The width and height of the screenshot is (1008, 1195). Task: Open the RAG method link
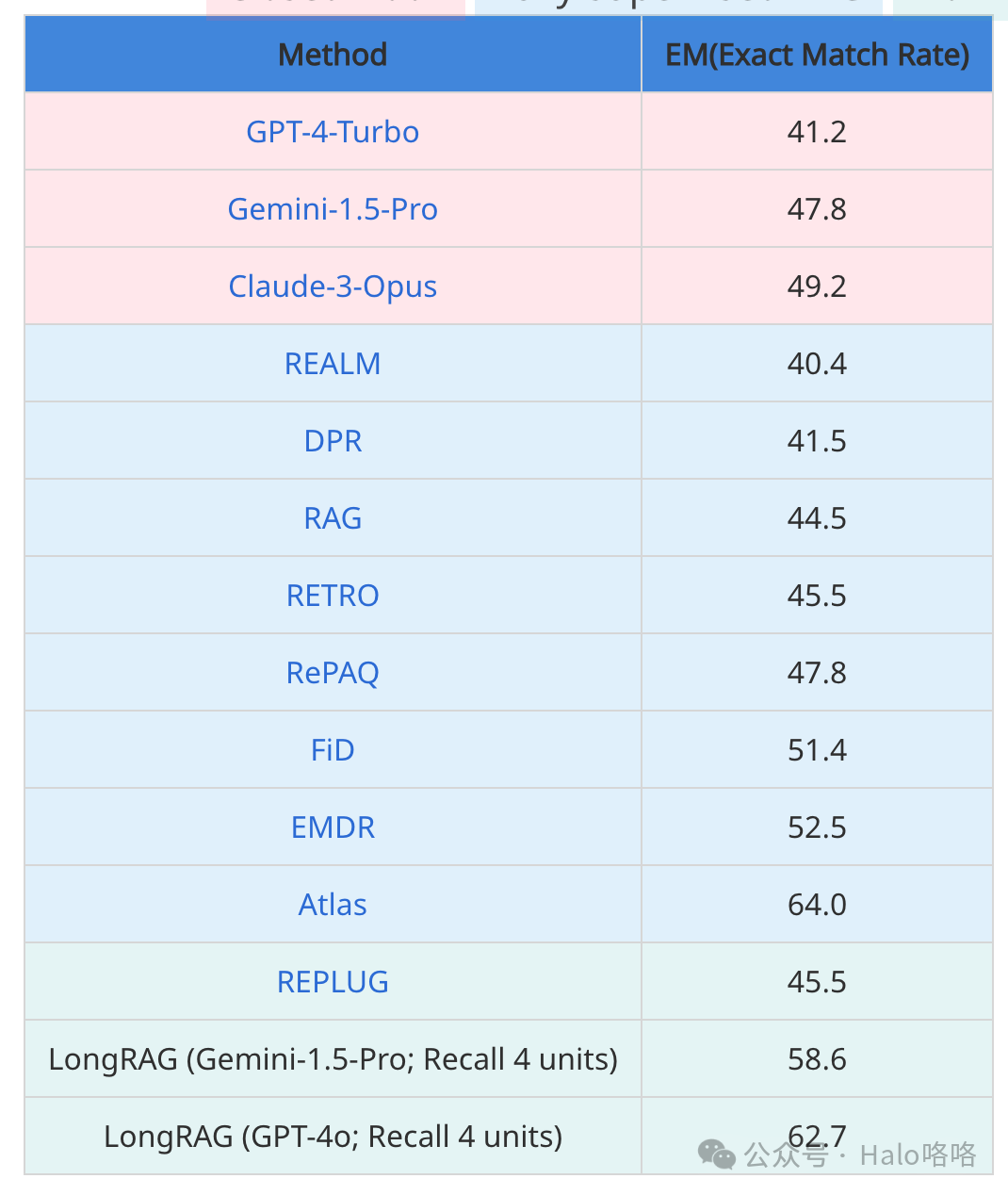click(333, 518)
